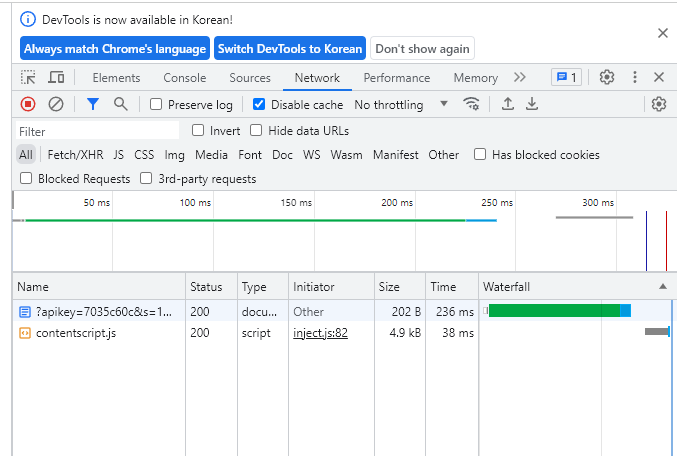The height and width of the screenshot is (456, 677).
Task: Sort by the Status column header
Action: point(211,286)
